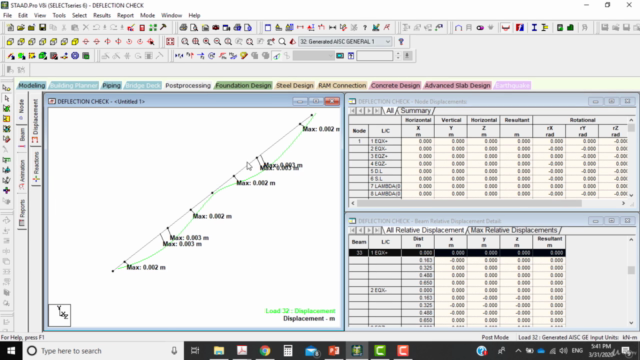Click the empty input field in third toolbar
The width and height of the screenshot is (640, 360).
point(375,56)
